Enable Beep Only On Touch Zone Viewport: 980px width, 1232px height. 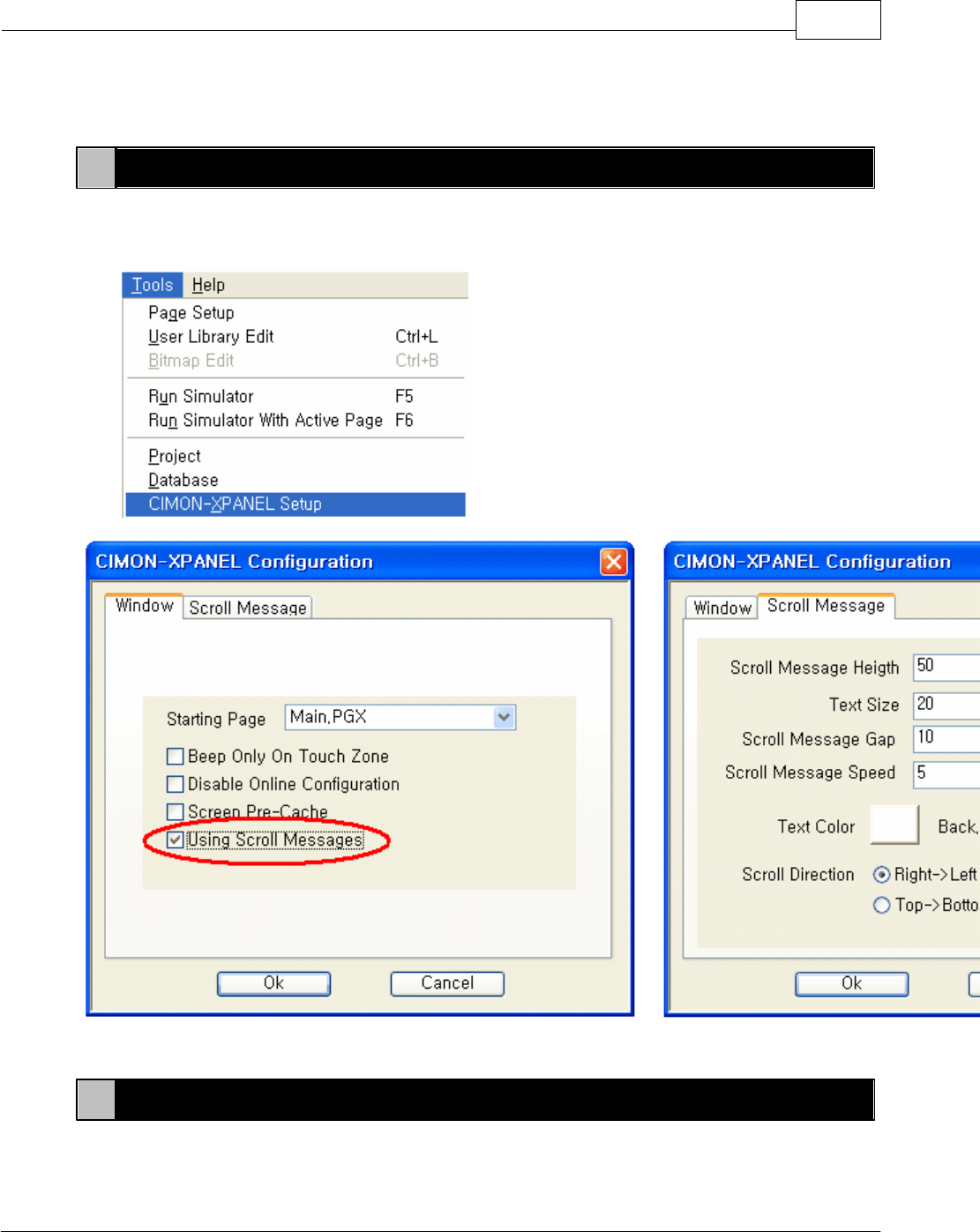[175, 757]
